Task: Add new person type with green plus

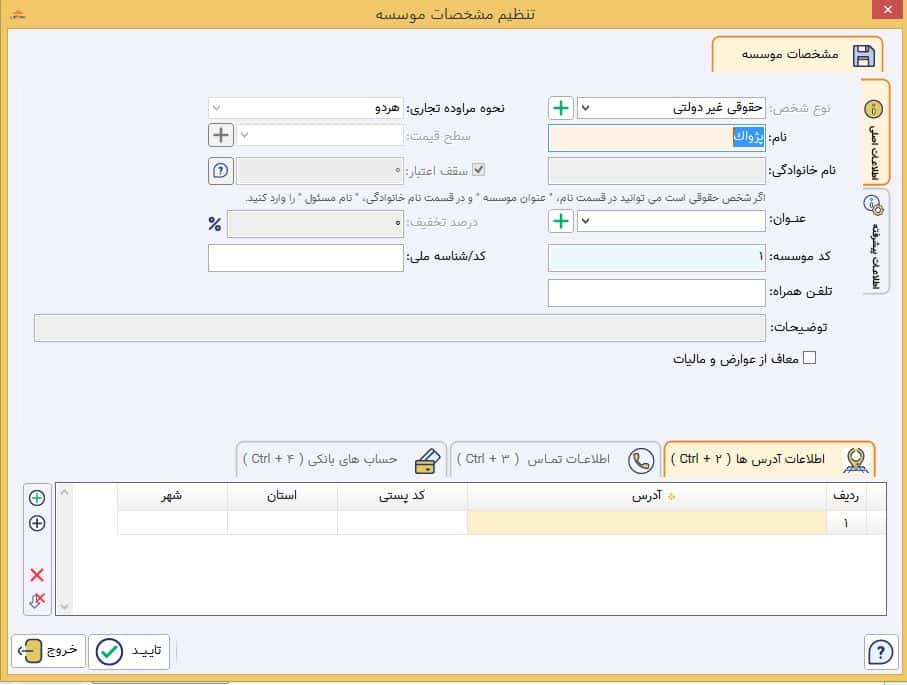Action: tap(561, 108)
